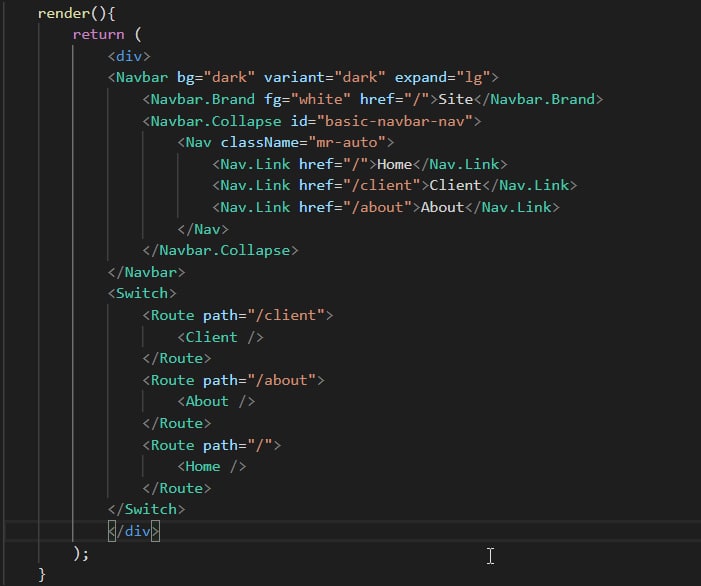Click the closing Nav tag
701x586 pixels.
tap(203, 229)
